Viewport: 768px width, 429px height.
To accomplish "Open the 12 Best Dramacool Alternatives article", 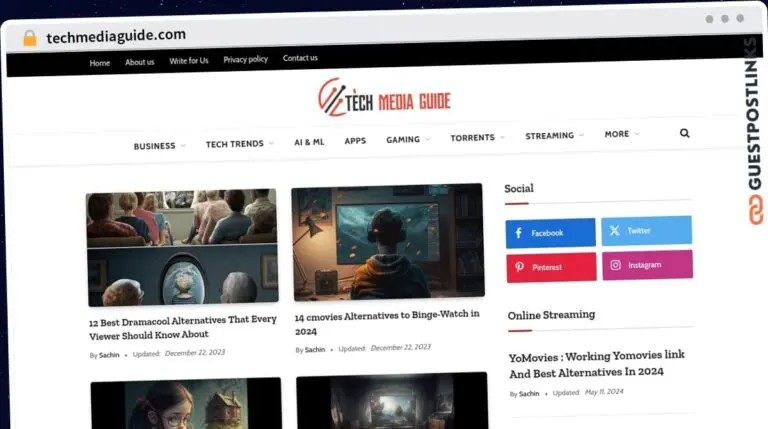I will (x=182, y=327).
